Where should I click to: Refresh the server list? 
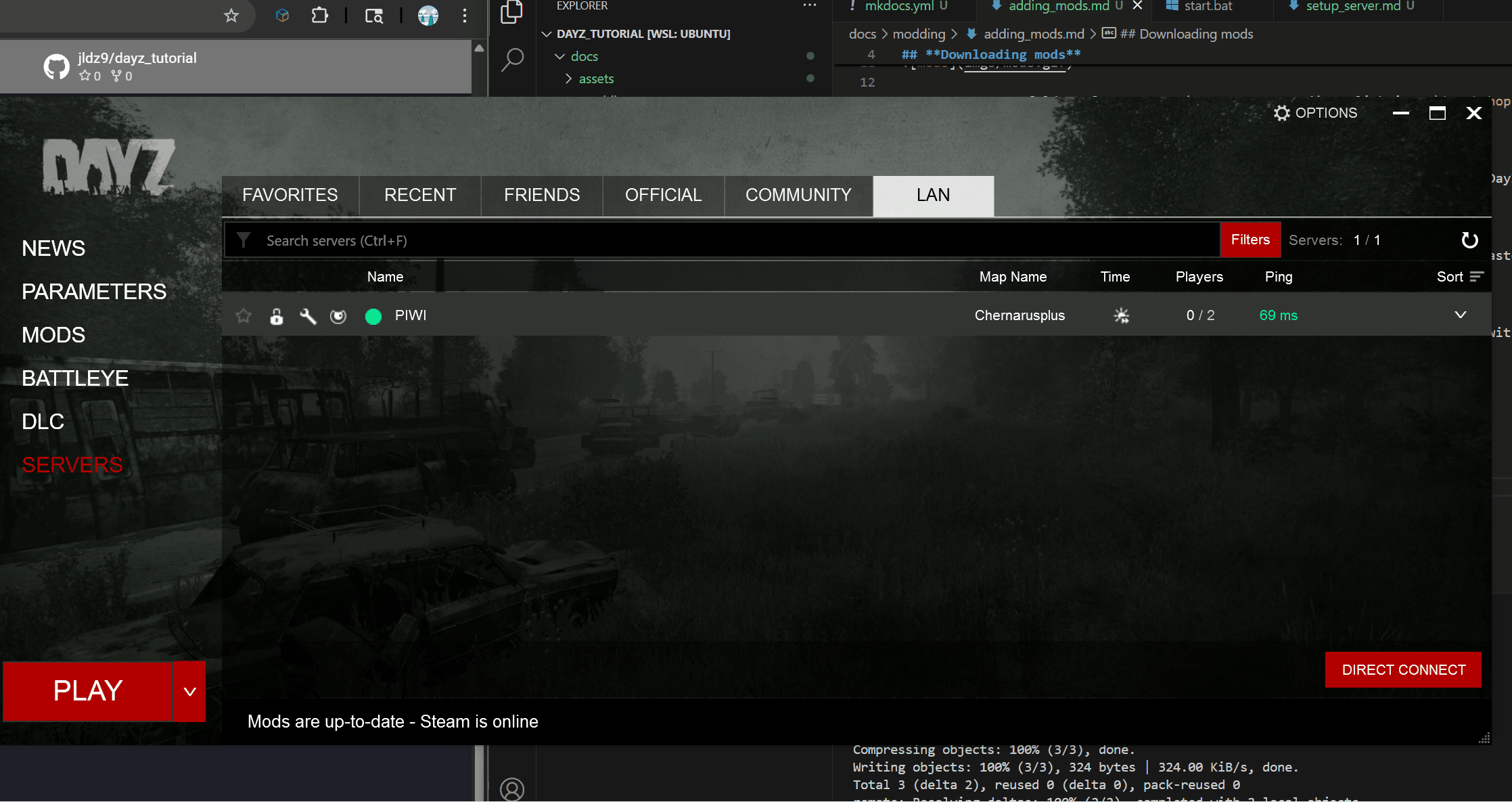[x=1469, y=240]
